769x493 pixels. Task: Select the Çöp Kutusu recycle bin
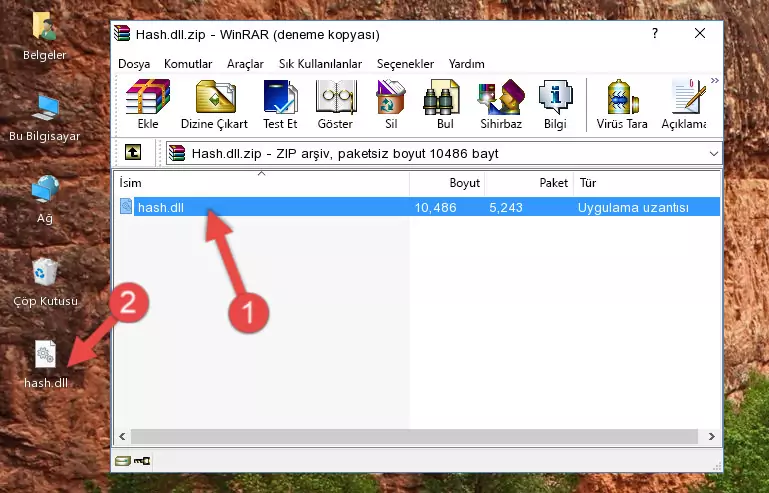click(x=45, y=283)
